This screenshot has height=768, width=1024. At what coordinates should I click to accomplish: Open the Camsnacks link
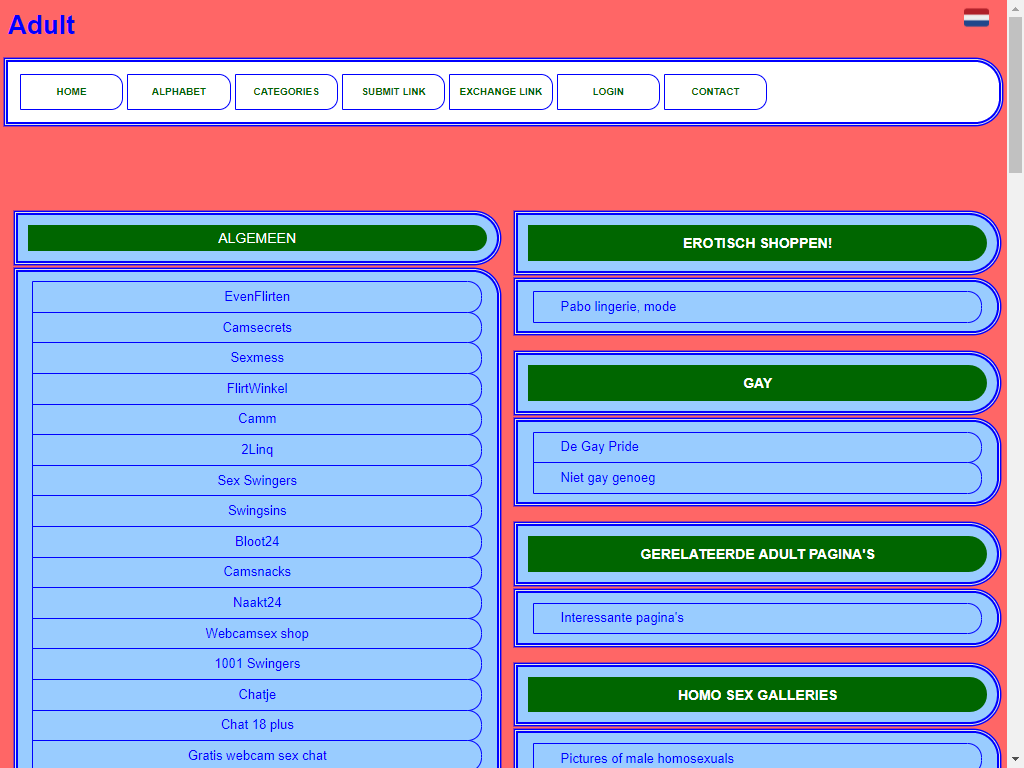257,571
